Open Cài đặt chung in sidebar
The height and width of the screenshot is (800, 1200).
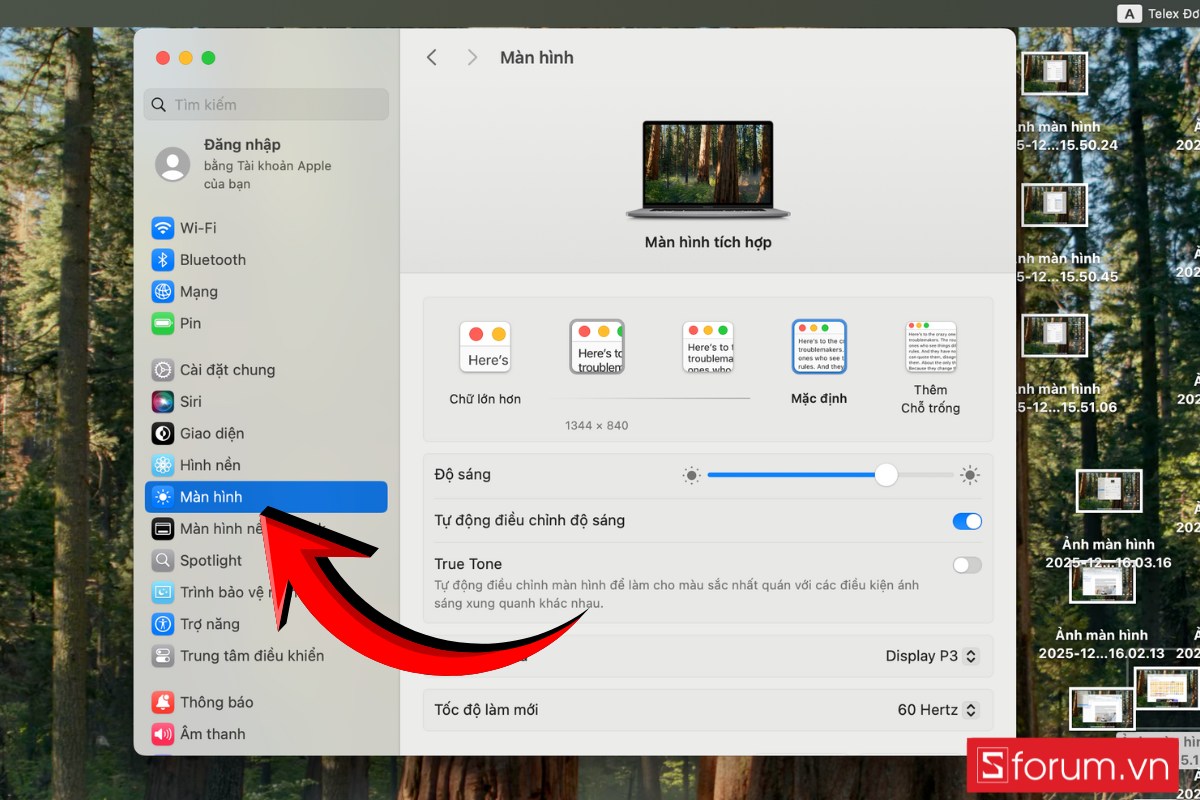(x=227, y=370)
